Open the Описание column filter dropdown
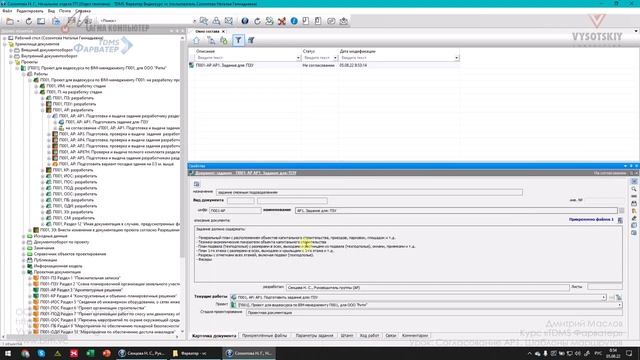The image size is (640, 360). tap(298, 58)
